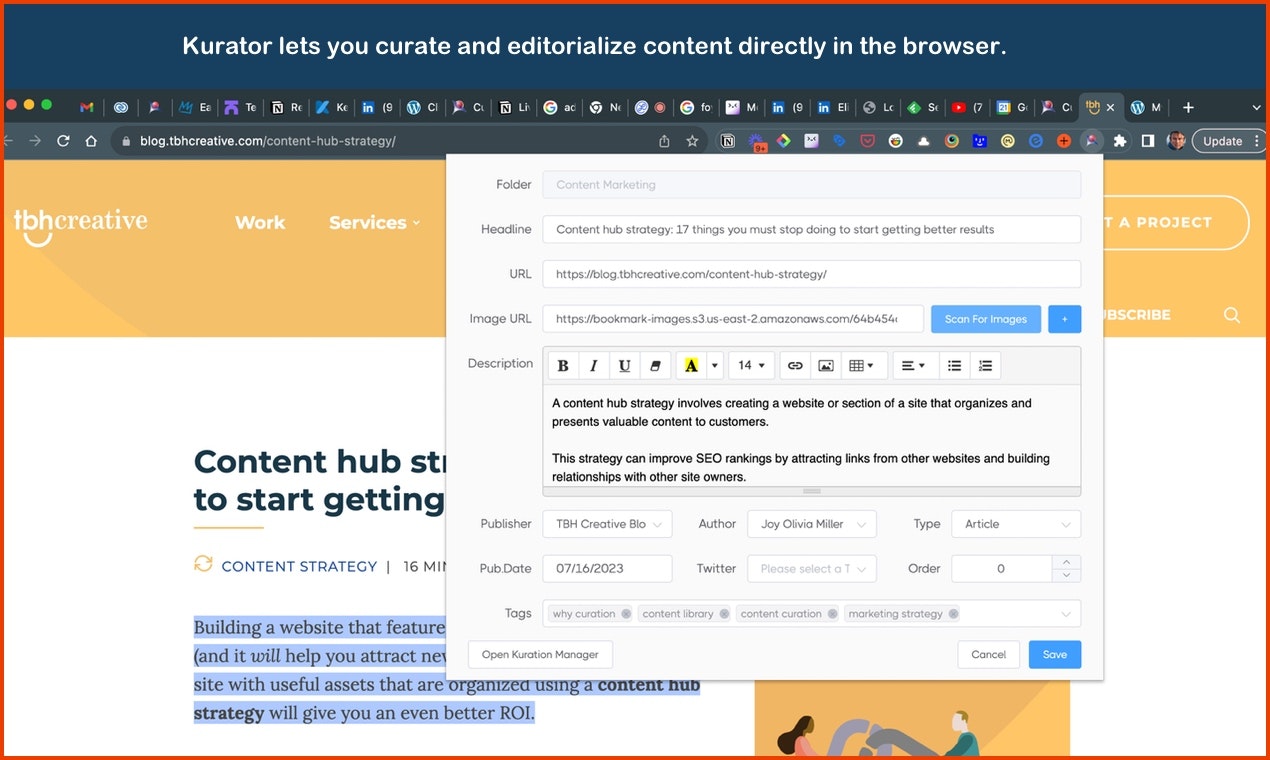Remove the 'content library' tag

[x=724, y=614]
